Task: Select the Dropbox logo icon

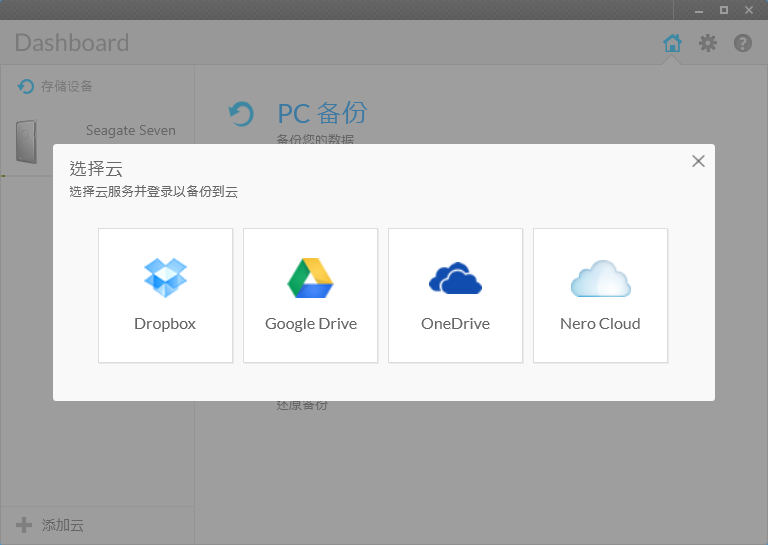Action: pyautogui.click(x=165, y=278)
